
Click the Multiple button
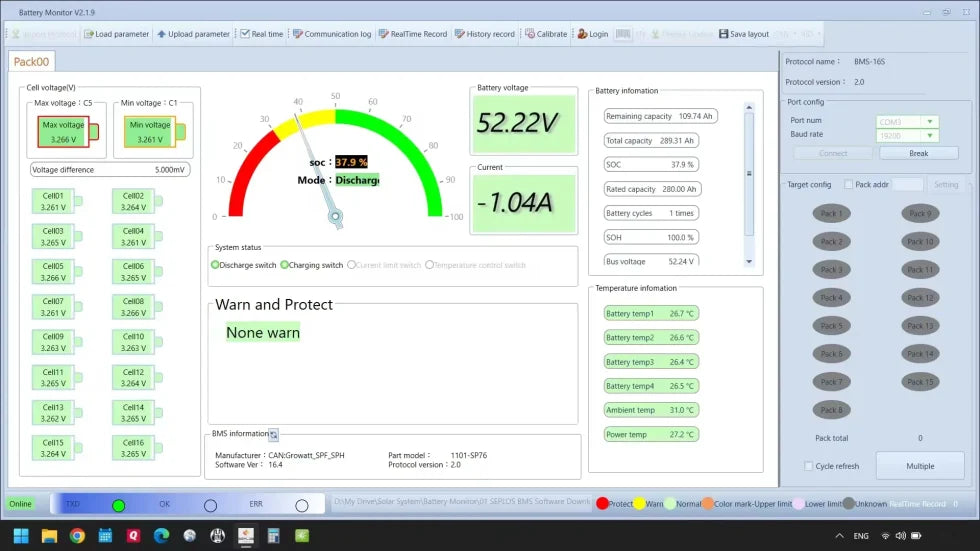point(920,466)
